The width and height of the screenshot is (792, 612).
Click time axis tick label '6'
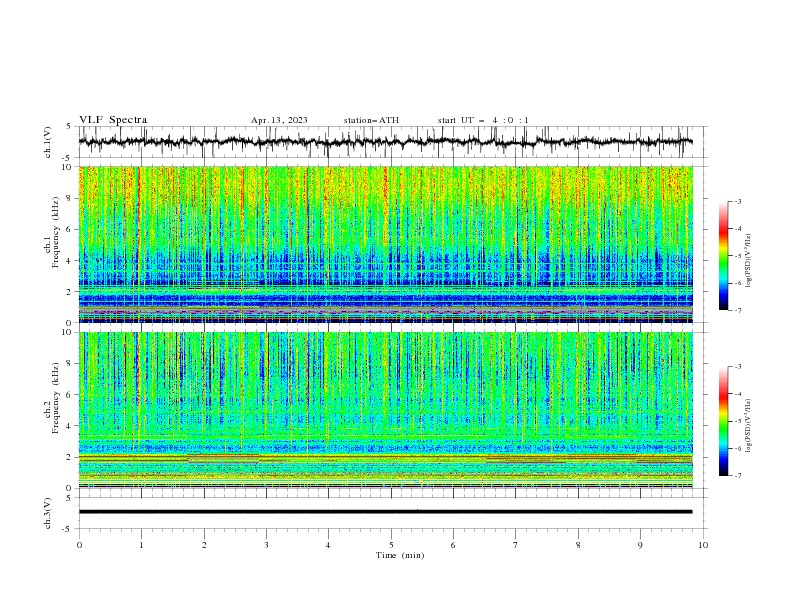[453, 545]
